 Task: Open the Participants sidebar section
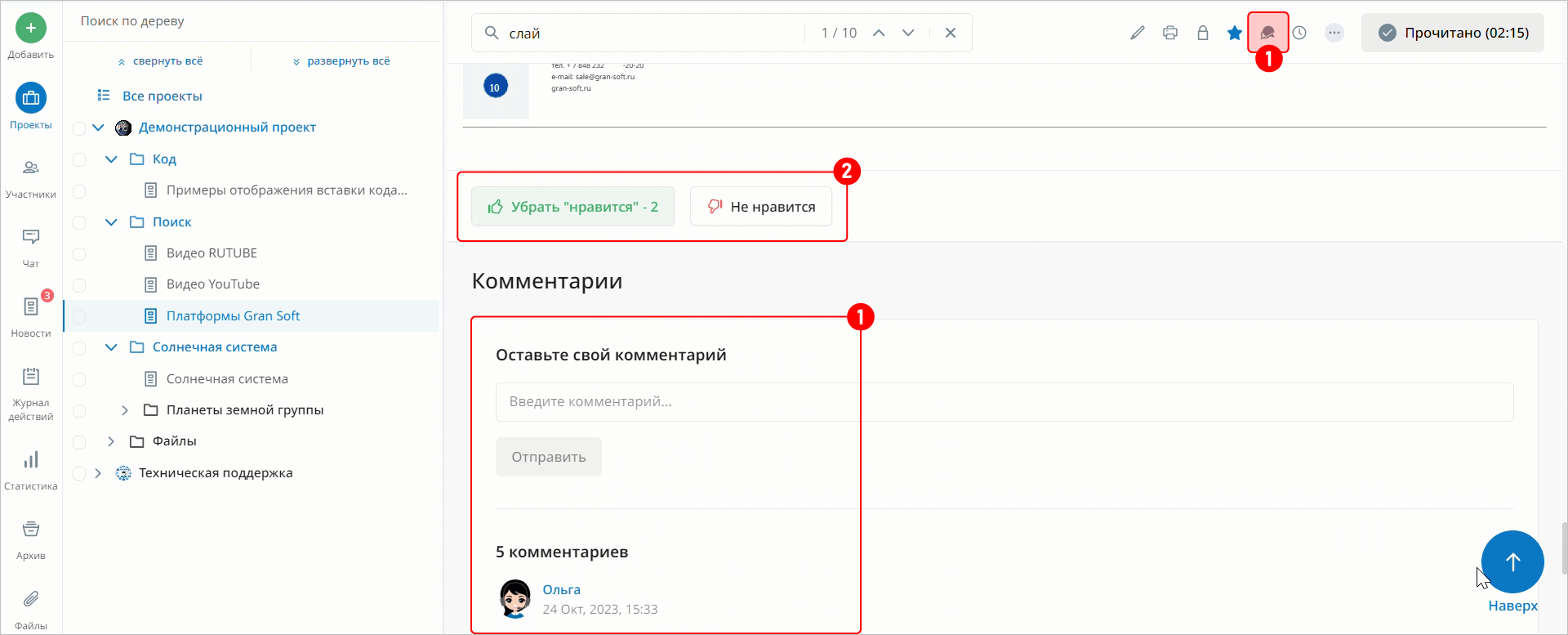[31, 178]
